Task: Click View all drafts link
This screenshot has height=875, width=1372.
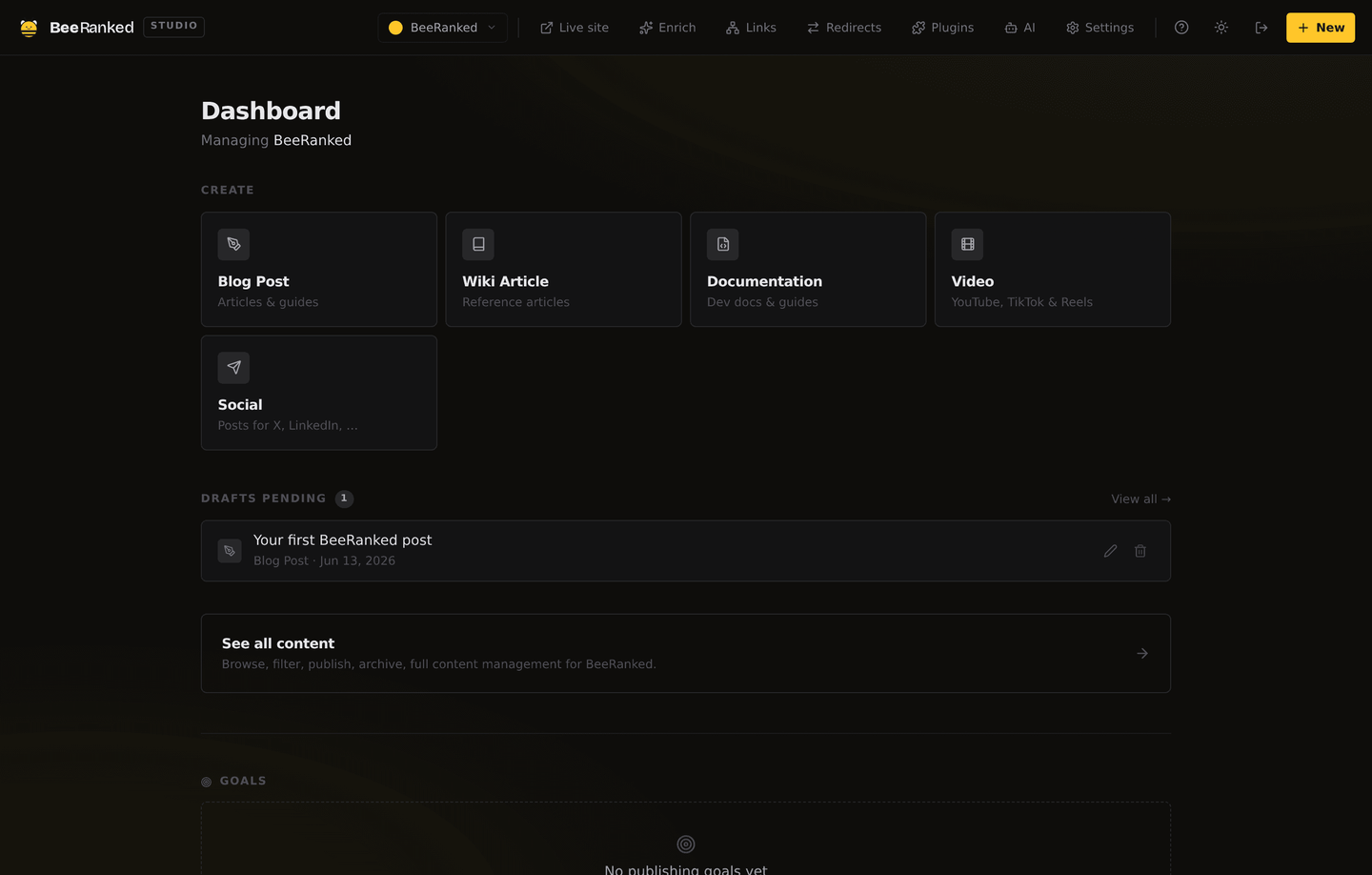Action: [x=1140, y=499]
